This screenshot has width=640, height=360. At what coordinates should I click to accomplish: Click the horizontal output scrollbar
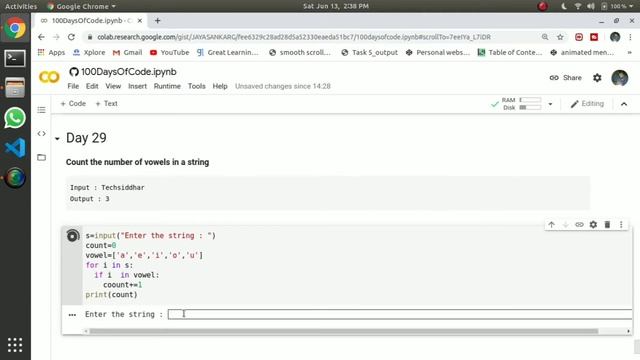click(344, 331)
